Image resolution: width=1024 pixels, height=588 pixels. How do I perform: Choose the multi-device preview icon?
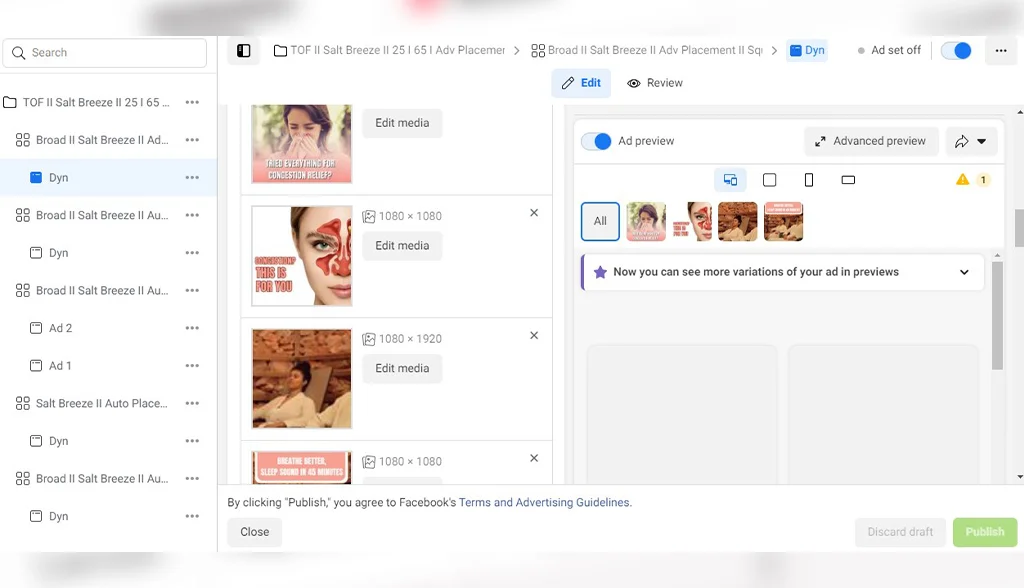(730, 180)
